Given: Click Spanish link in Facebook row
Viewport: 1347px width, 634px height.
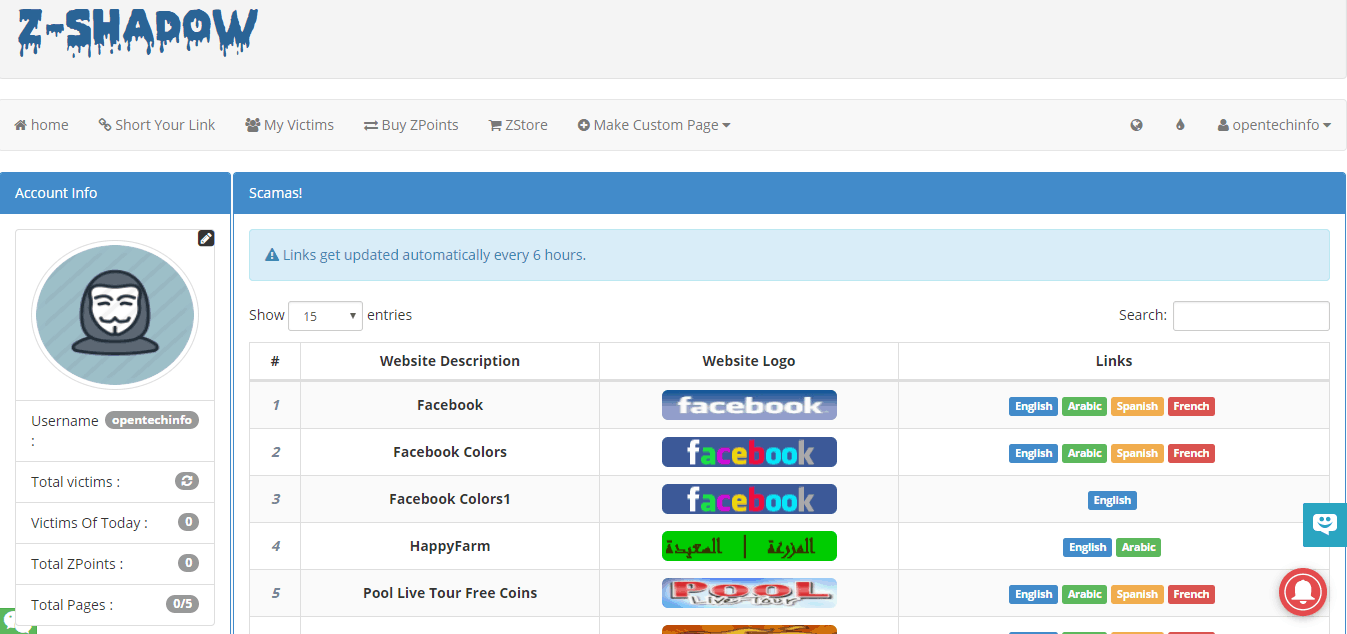Looking at the screenshot, I should click(x=1137, y=406).
